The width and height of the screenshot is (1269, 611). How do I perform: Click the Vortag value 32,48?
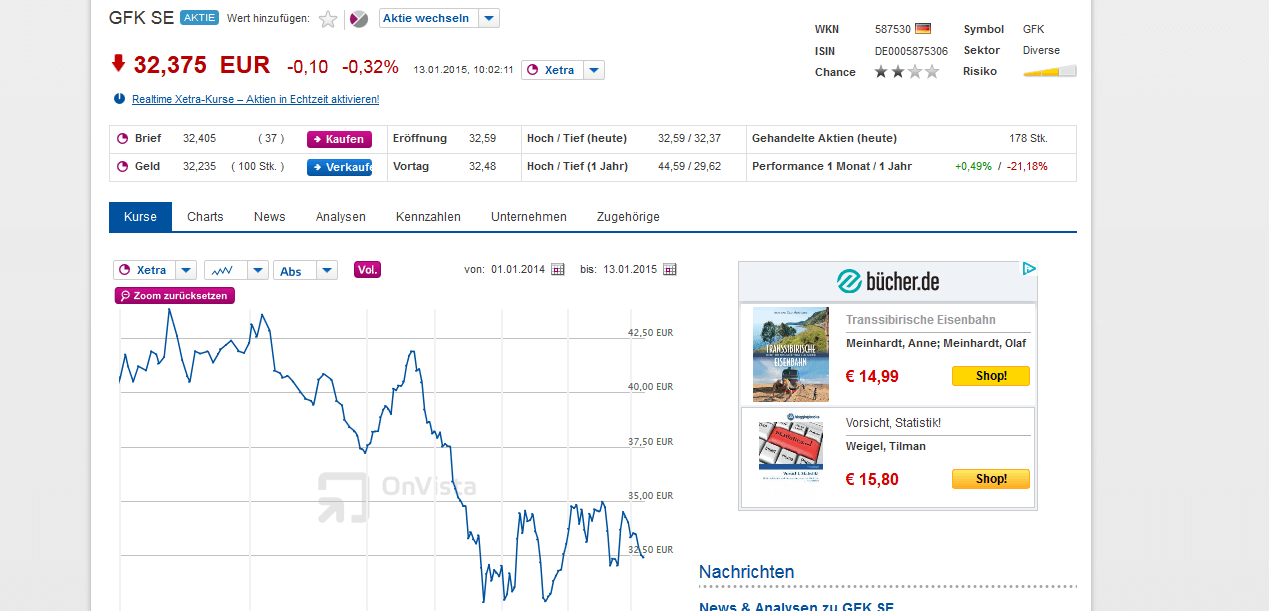[482, 166]
